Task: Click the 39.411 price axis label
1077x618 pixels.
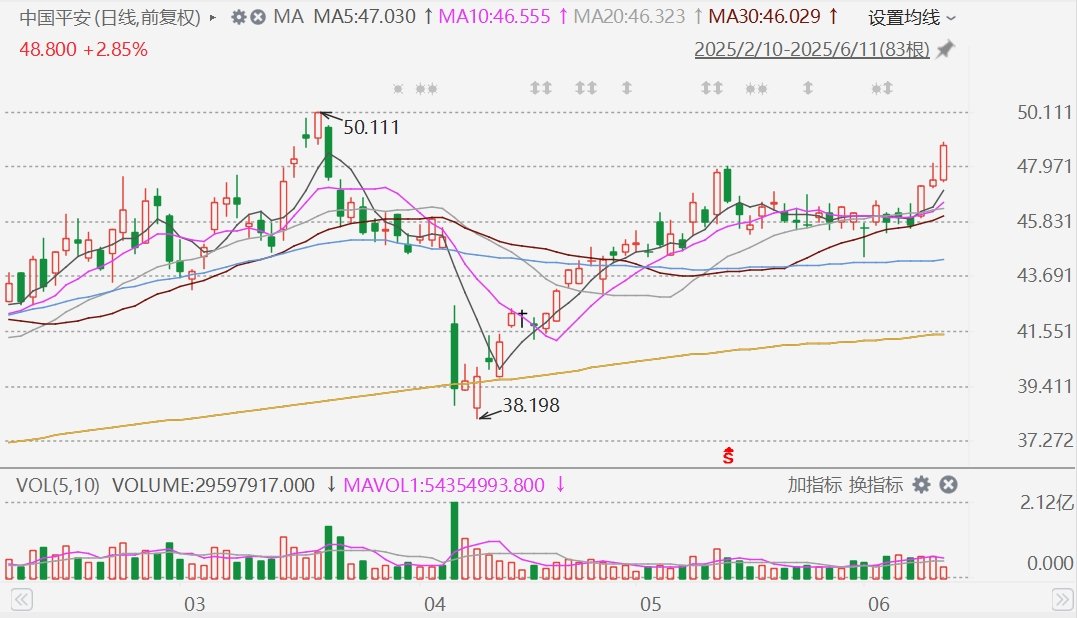Action: point(1044,386)
